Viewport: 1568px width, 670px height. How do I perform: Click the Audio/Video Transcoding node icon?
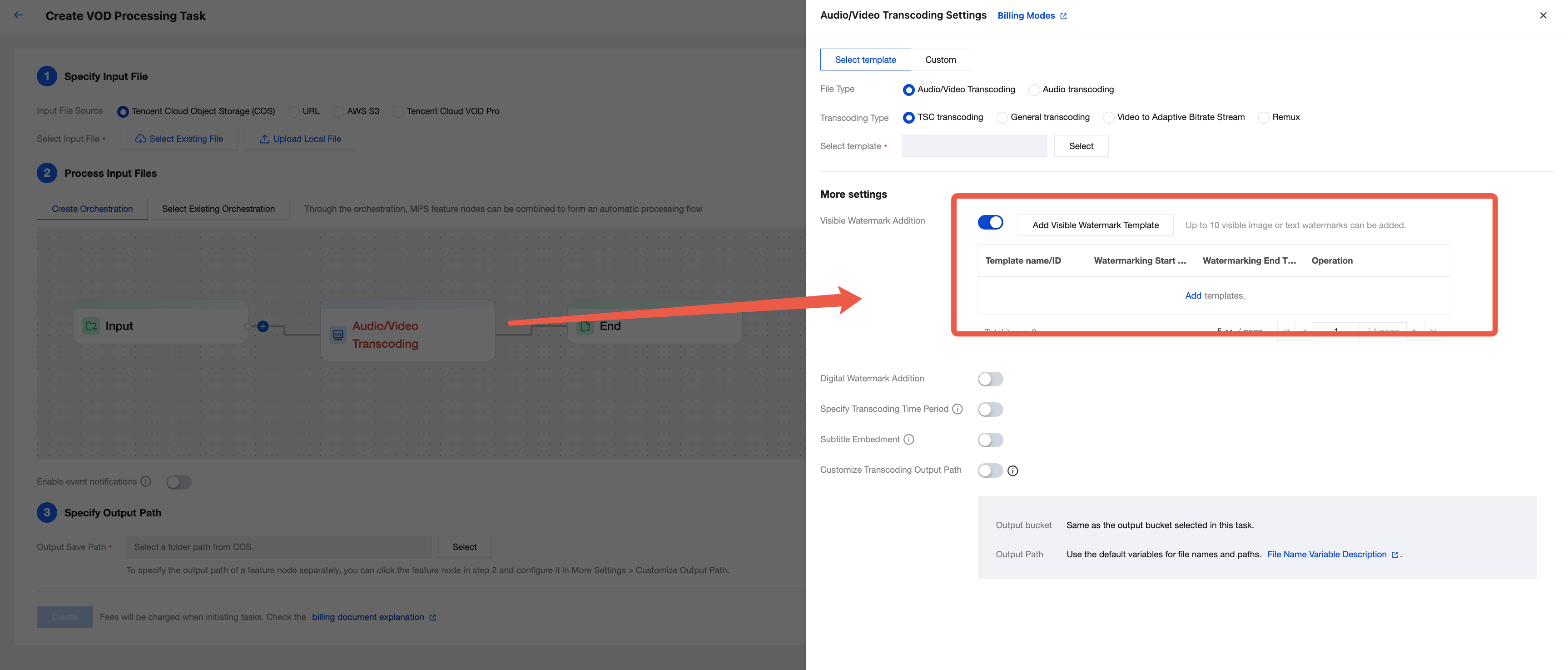338,335
